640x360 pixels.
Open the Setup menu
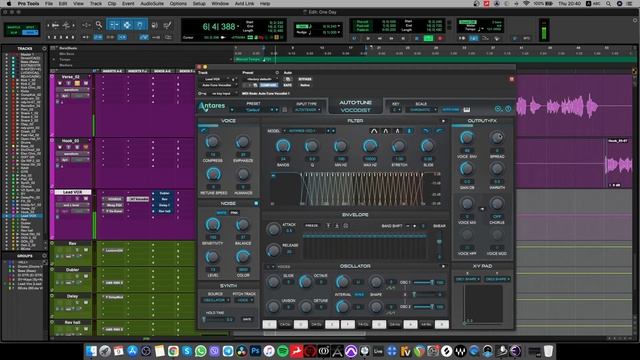tap(199, 4)
